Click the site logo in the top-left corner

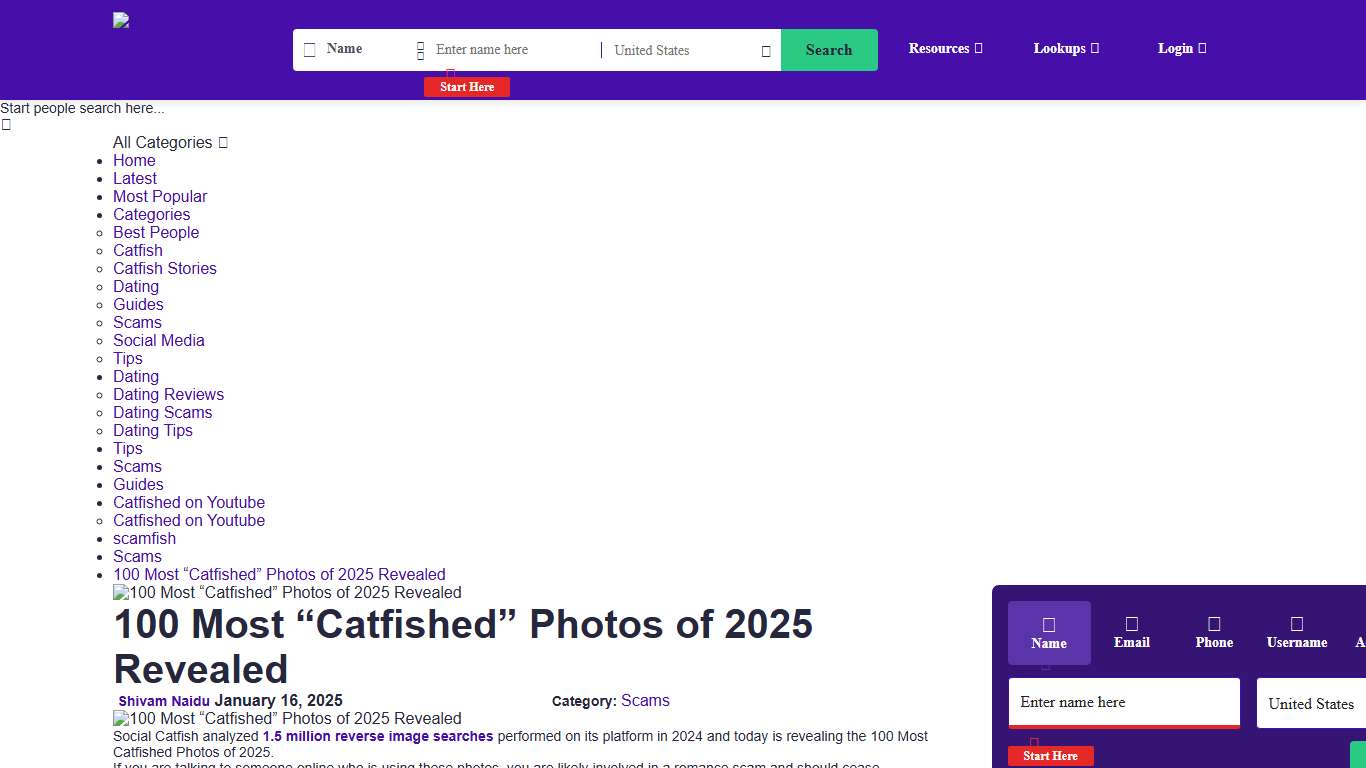pos(120,20)
